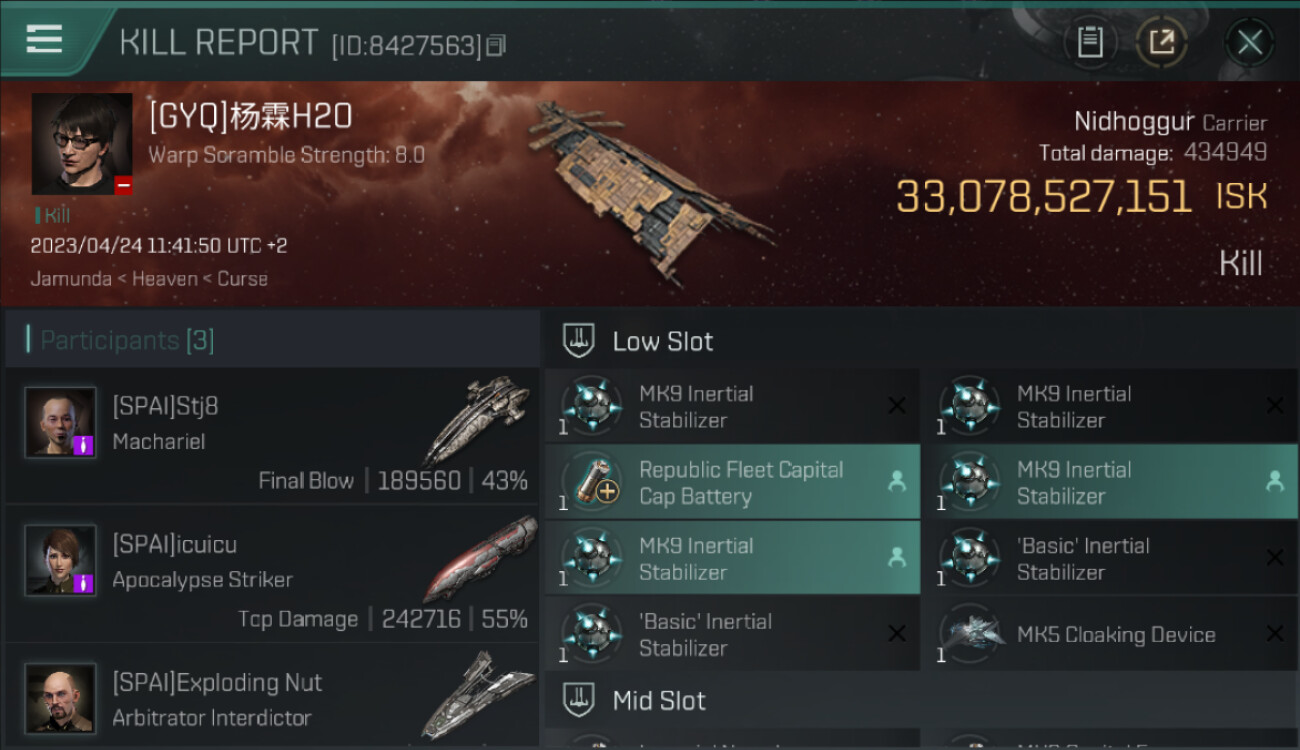Open icuicu pilot portrait

click(61, 561)
